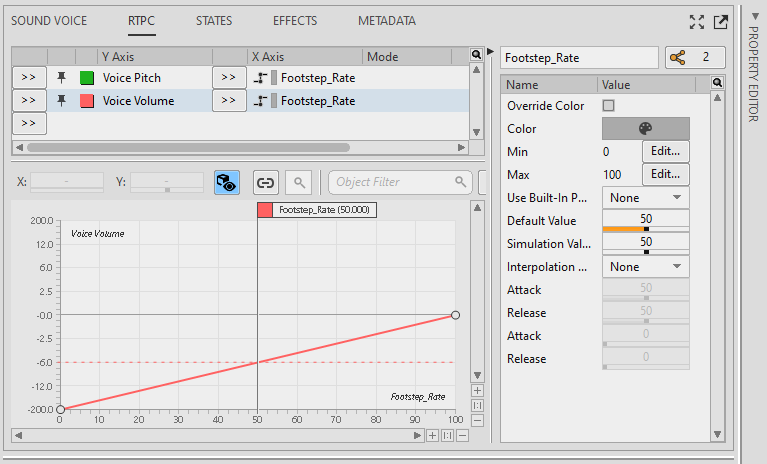Click the pin icon next to Voice Pitch
The width and height of the screenshot is (767, 464).
pos(62,77)
